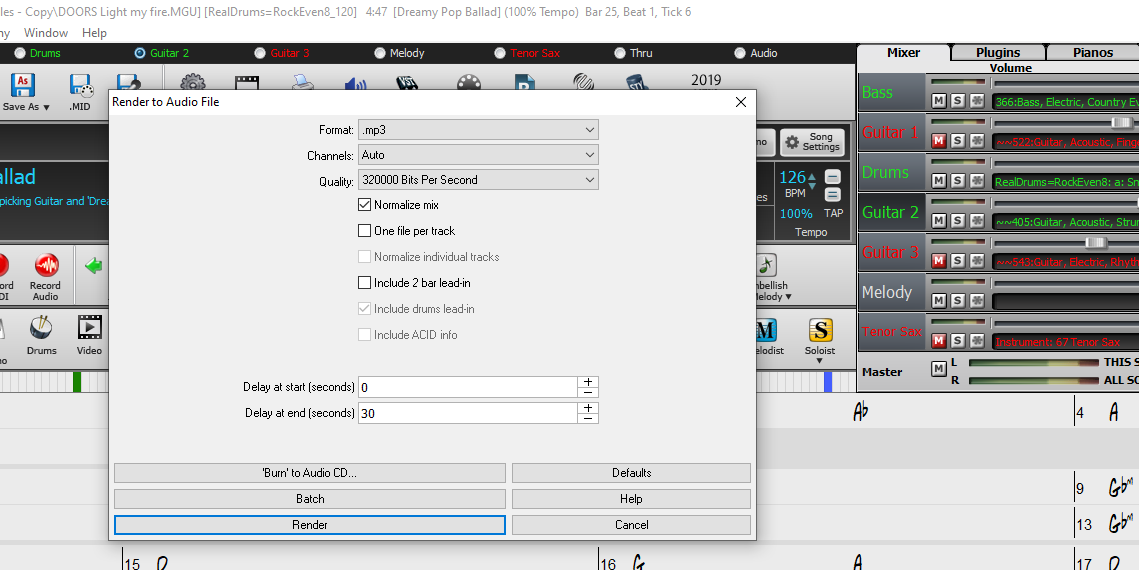Cancel the Render to Audio dialog
Viewport: 1139px width, 570px height.
[x=631, y=525]
